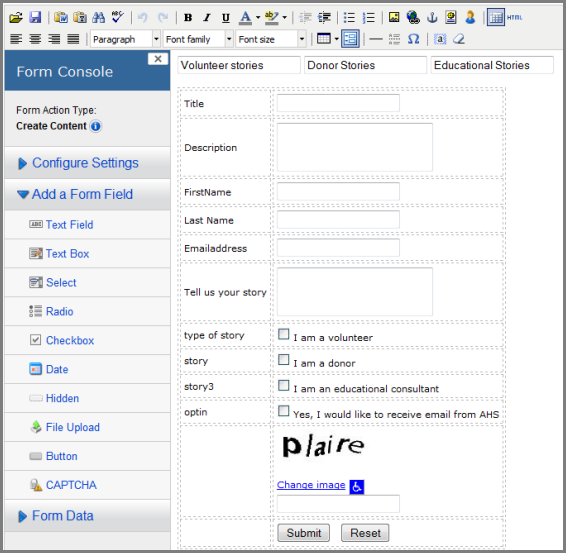Open the insert table dropdown arrow
This screenshot has width=566, height=553.
coord(336,39)
